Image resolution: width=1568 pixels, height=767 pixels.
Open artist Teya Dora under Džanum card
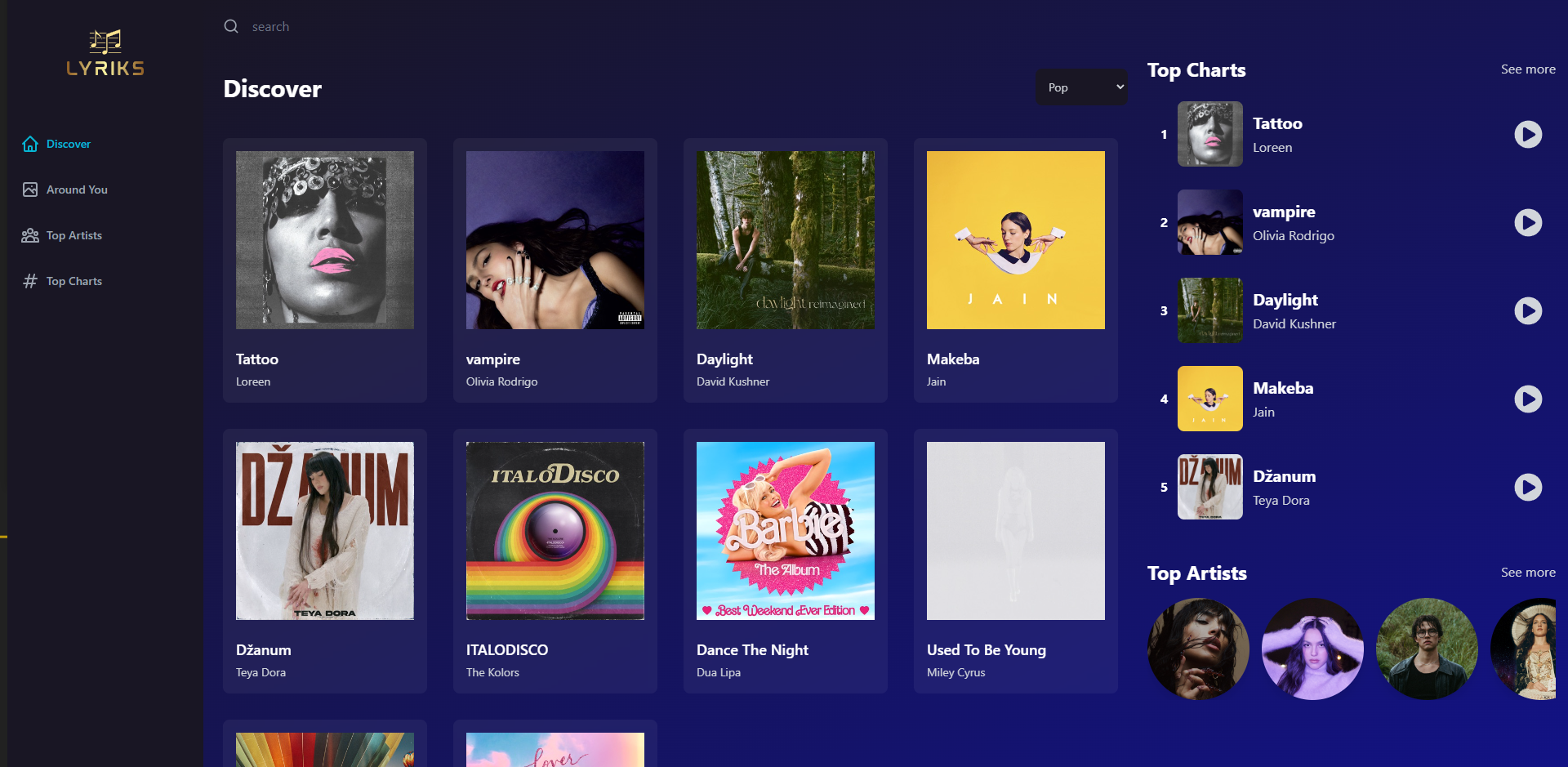click(261, 672)
